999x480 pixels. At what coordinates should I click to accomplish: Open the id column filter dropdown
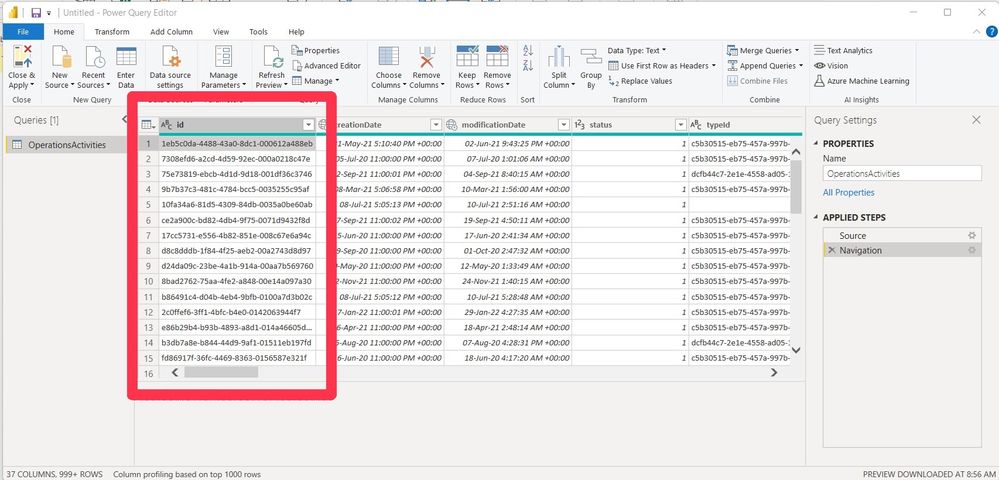click(x=308, y=125)
